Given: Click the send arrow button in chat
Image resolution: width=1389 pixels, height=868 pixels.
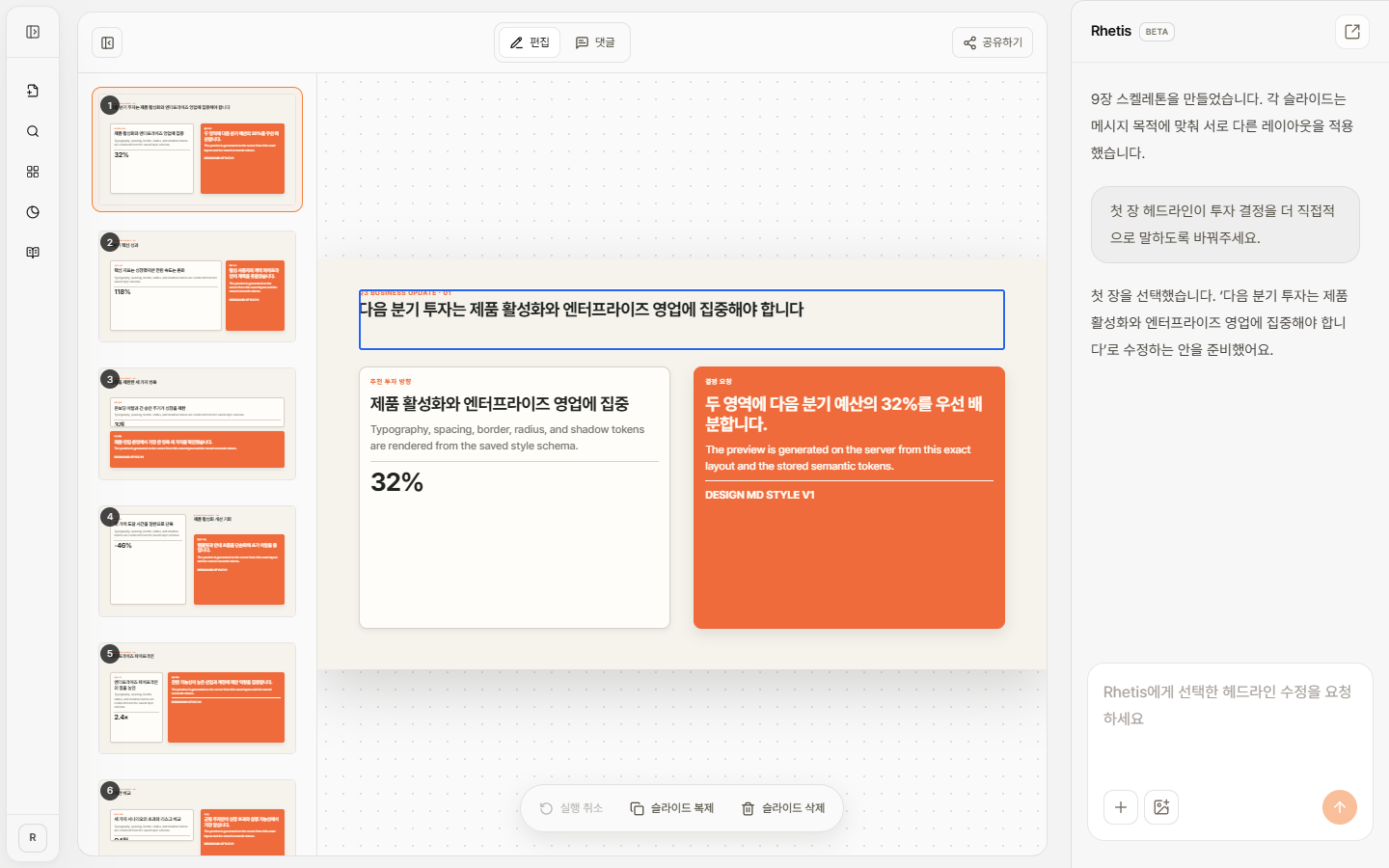Looking at the screenshot, I should click(1340, 807).
